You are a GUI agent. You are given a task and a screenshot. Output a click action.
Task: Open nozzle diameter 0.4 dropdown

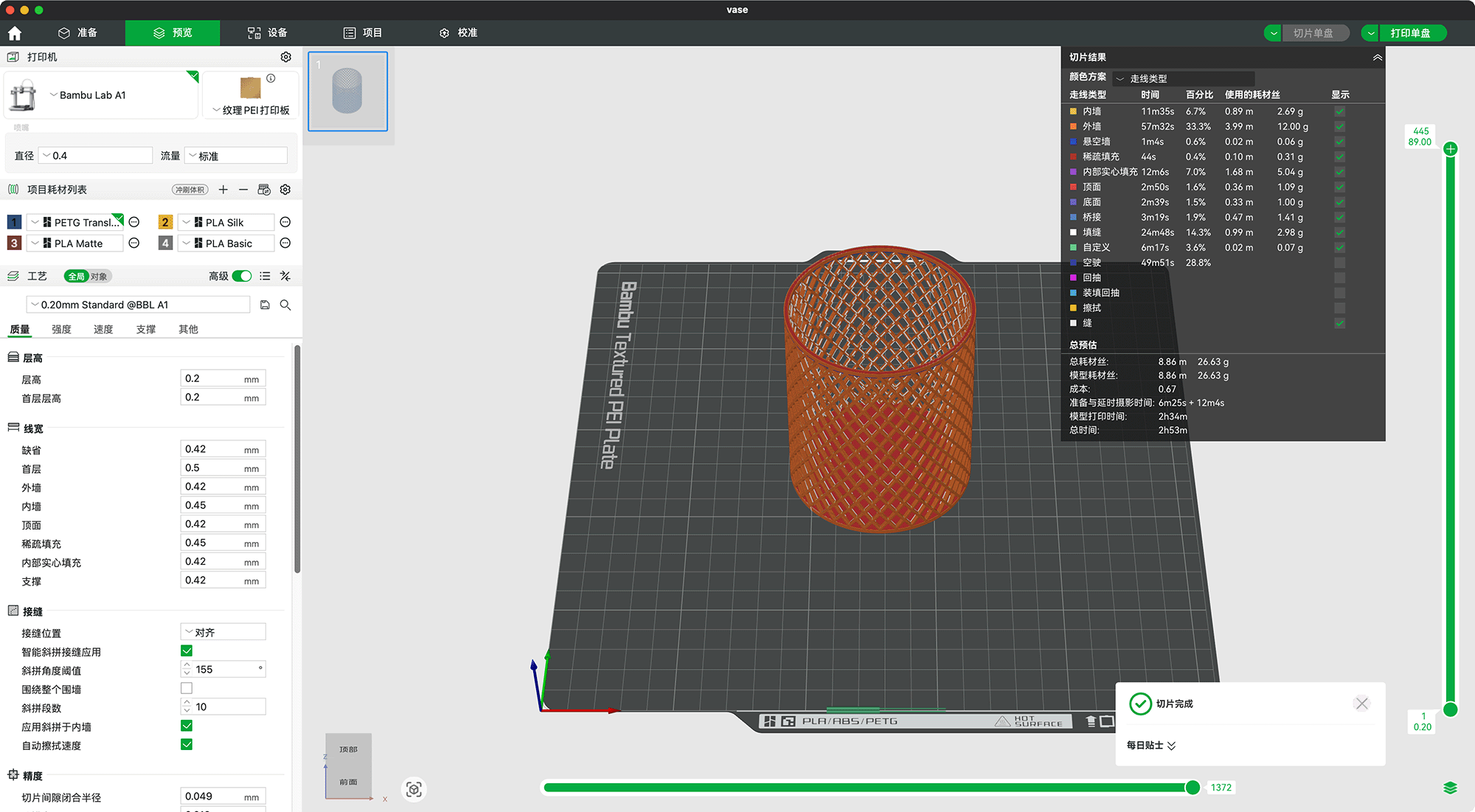tap(96, 156)
